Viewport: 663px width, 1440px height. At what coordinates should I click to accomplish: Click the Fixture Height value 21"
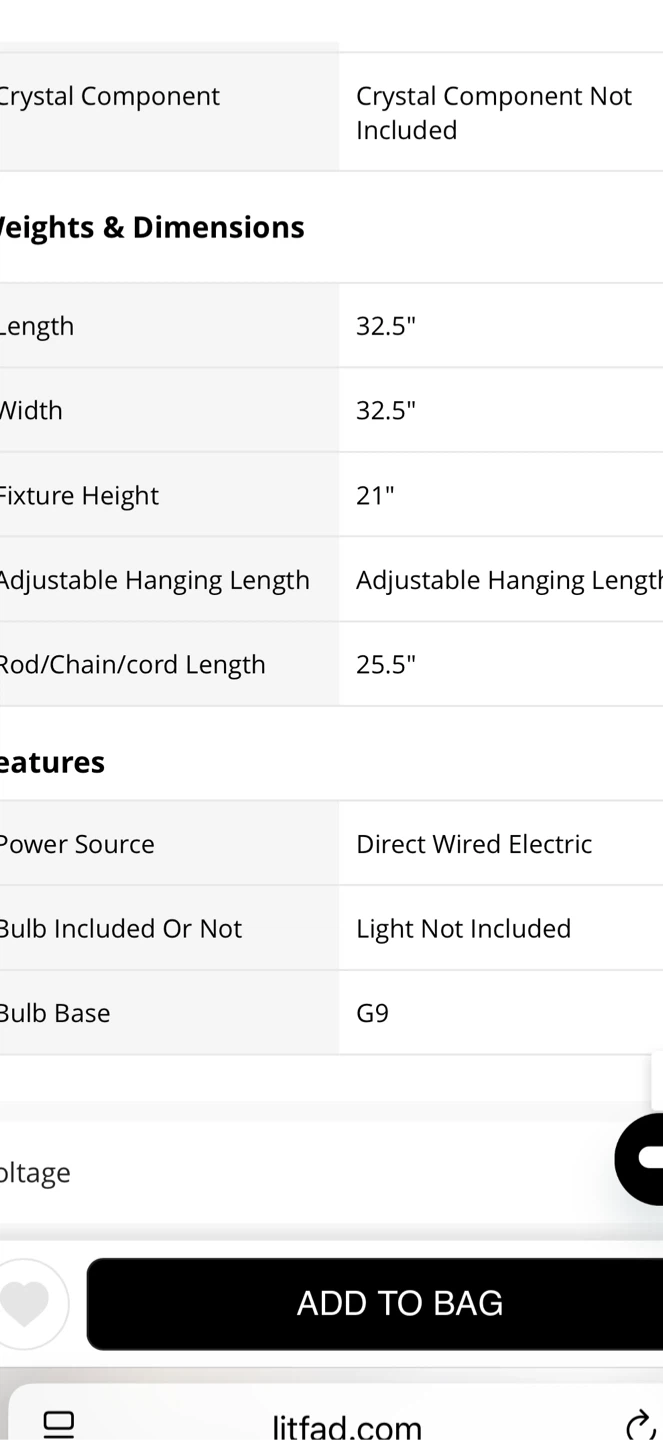(x=375, y=495)
